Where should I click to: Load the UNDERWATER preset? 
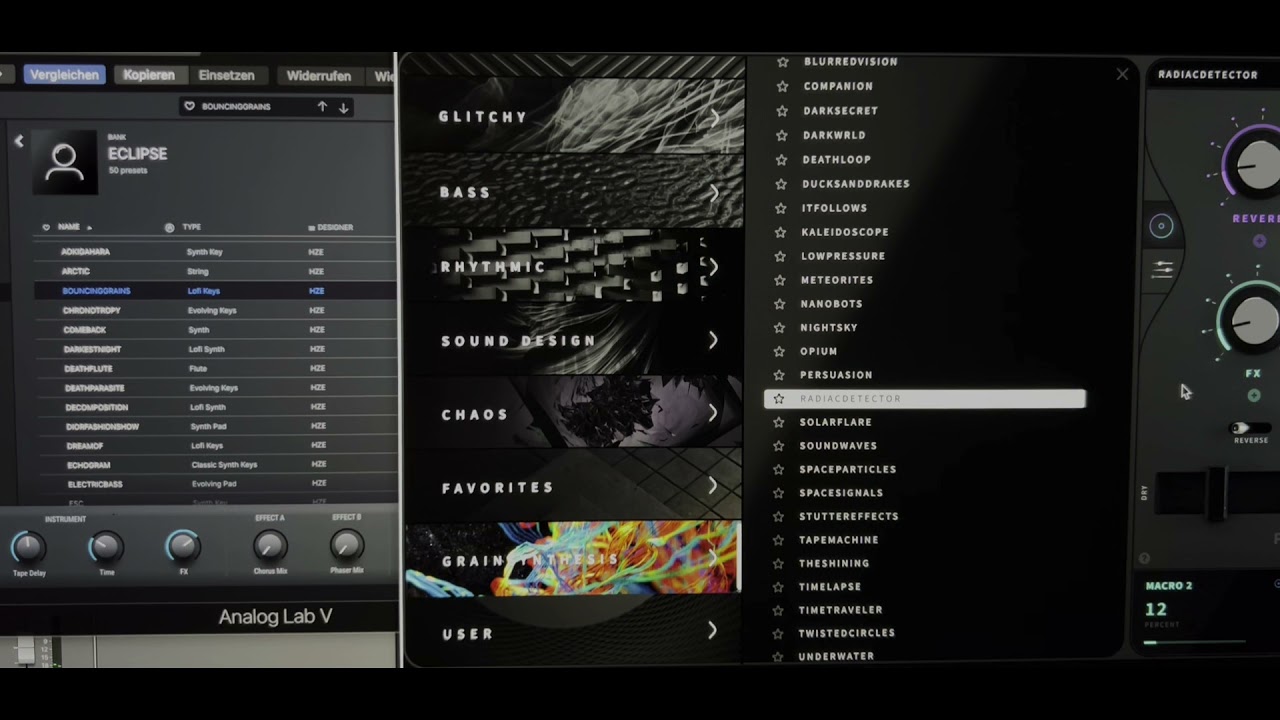coord(836,657)
